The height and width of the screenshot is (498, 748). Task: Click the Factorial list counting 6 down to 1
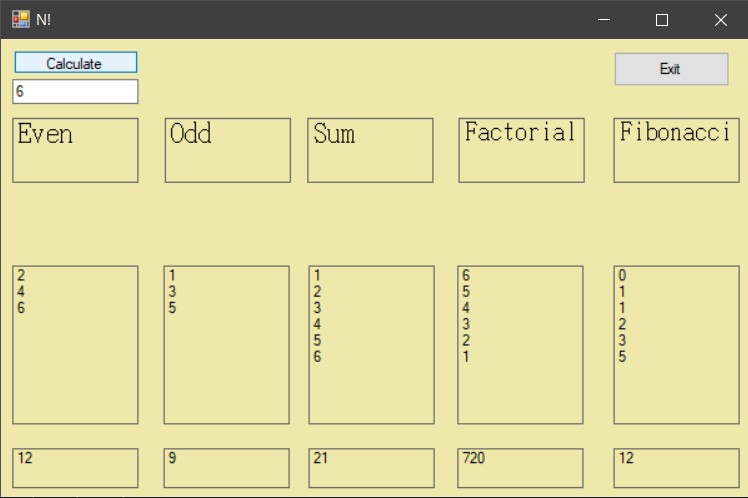pyautogui.click(x=521, y=345)
